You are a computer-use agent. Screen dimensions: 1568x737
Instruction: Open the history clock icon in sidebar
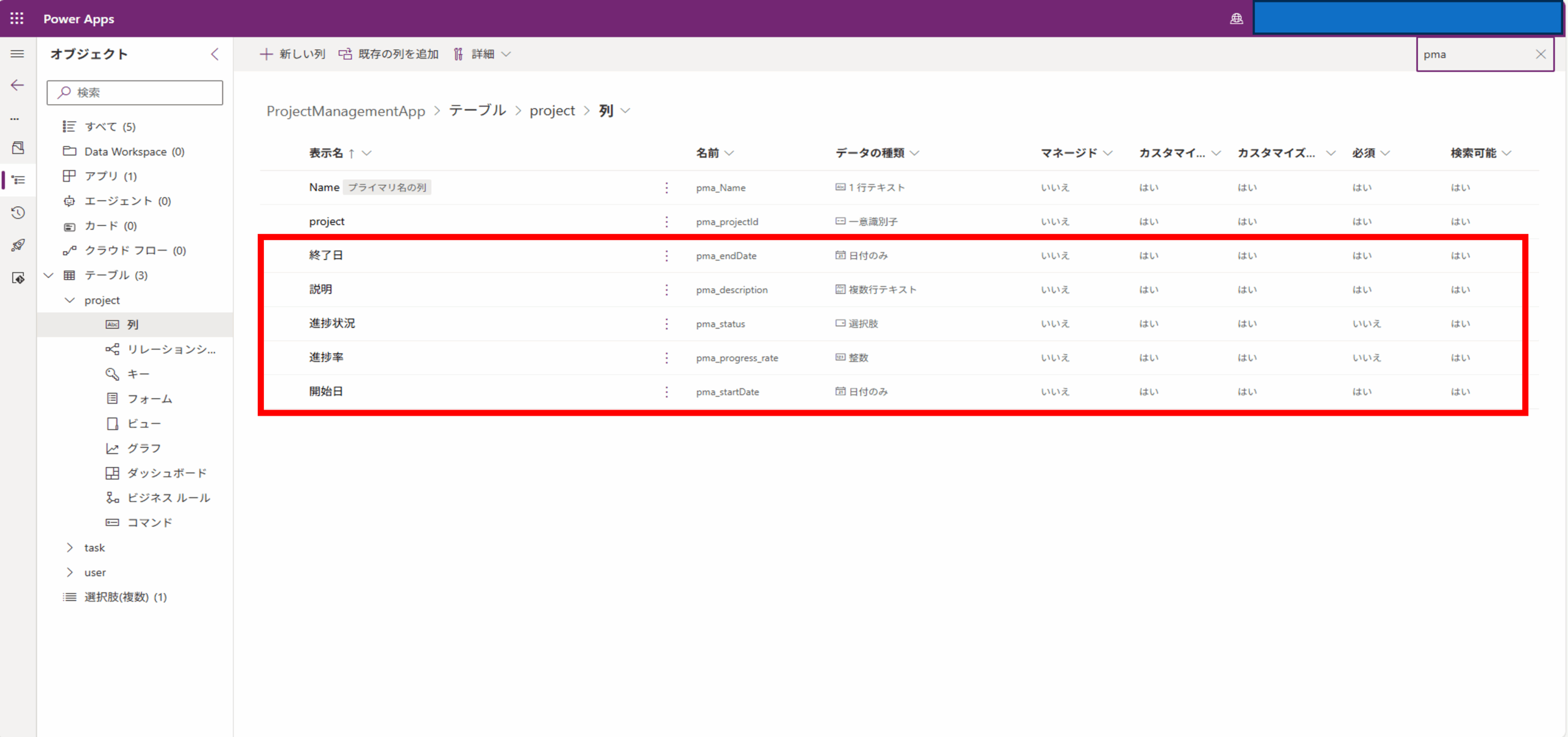point(18,212)
